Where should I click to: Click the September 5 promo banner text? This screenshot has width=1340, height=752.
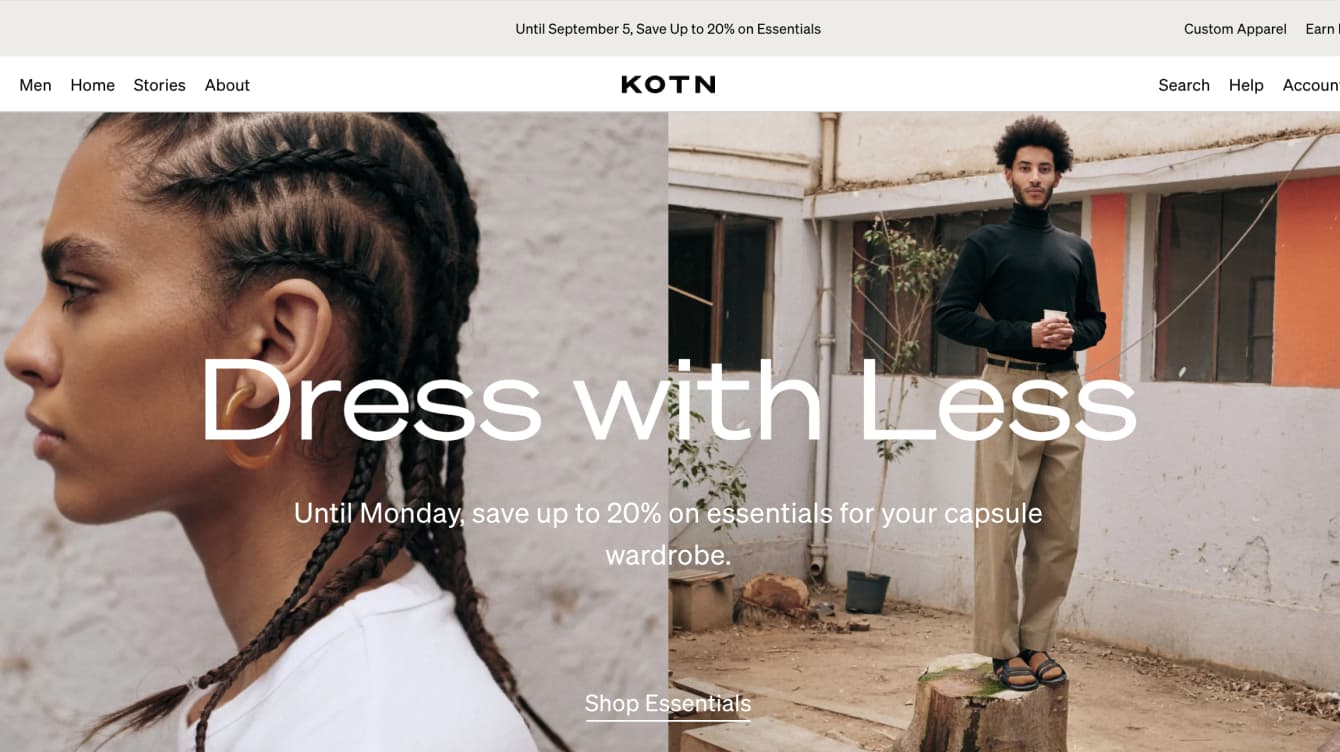[668, 29]
